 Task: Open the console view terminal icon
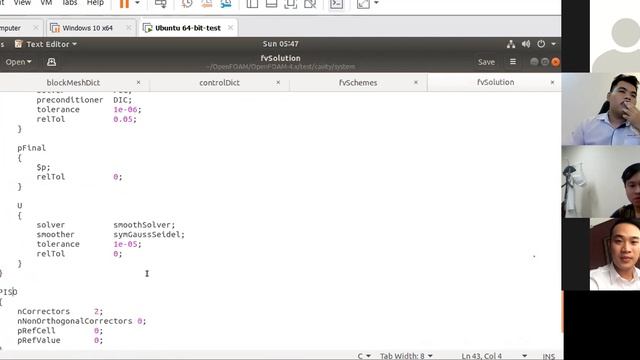pyautogui.click(x=336, y=4)
